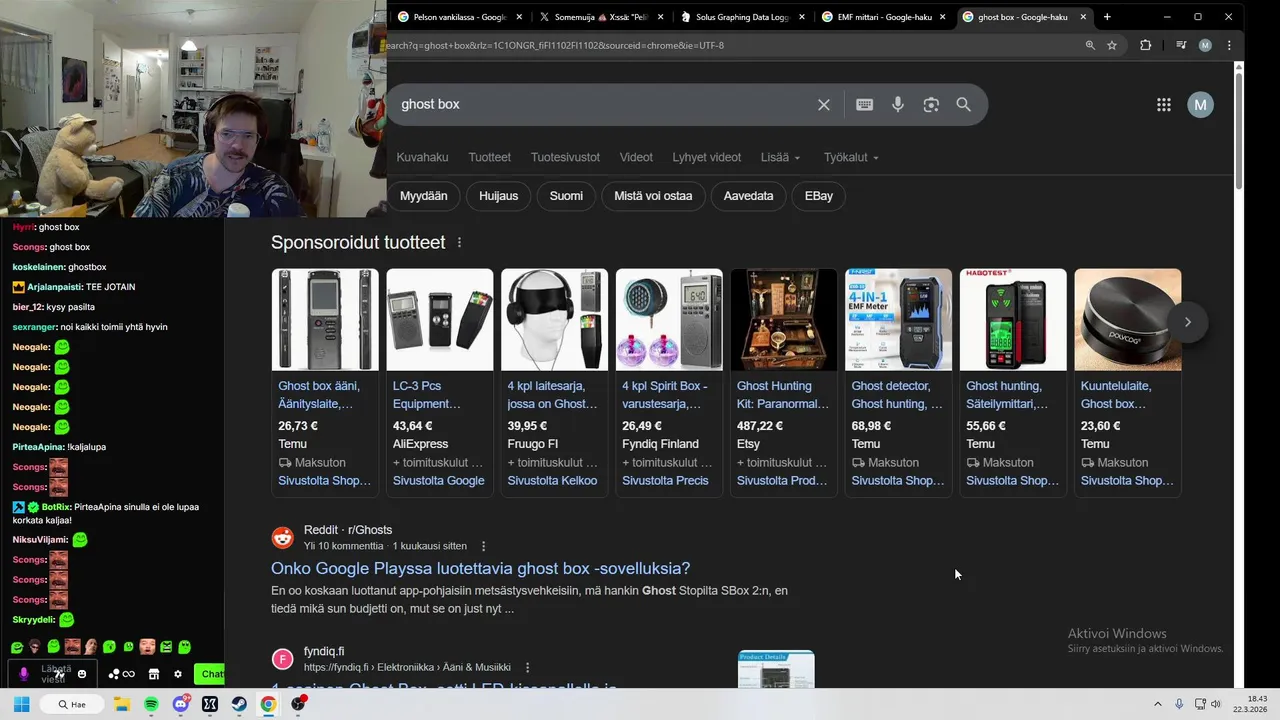Apply the Suomi filter chip

point(566,196)
